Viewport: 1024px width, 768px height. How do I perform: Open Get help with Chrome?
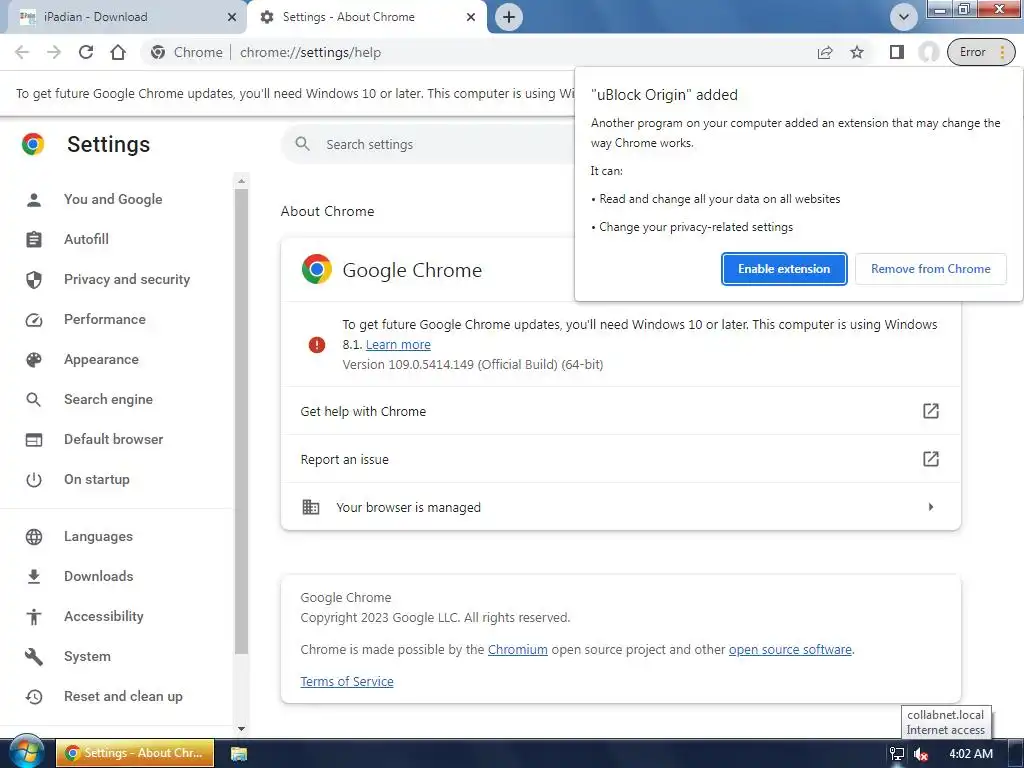tap(620, 411)
